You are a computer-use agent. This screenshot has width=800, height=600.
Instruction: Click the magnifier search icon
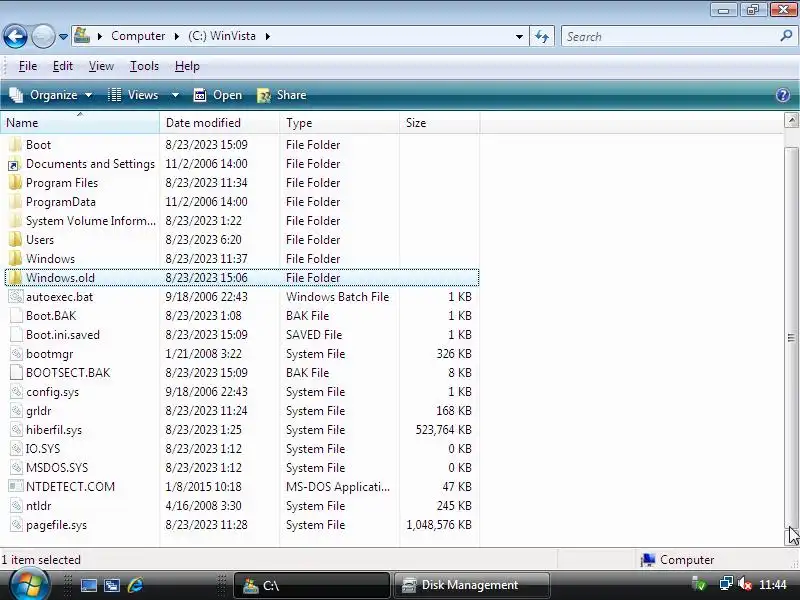point(786,36)
